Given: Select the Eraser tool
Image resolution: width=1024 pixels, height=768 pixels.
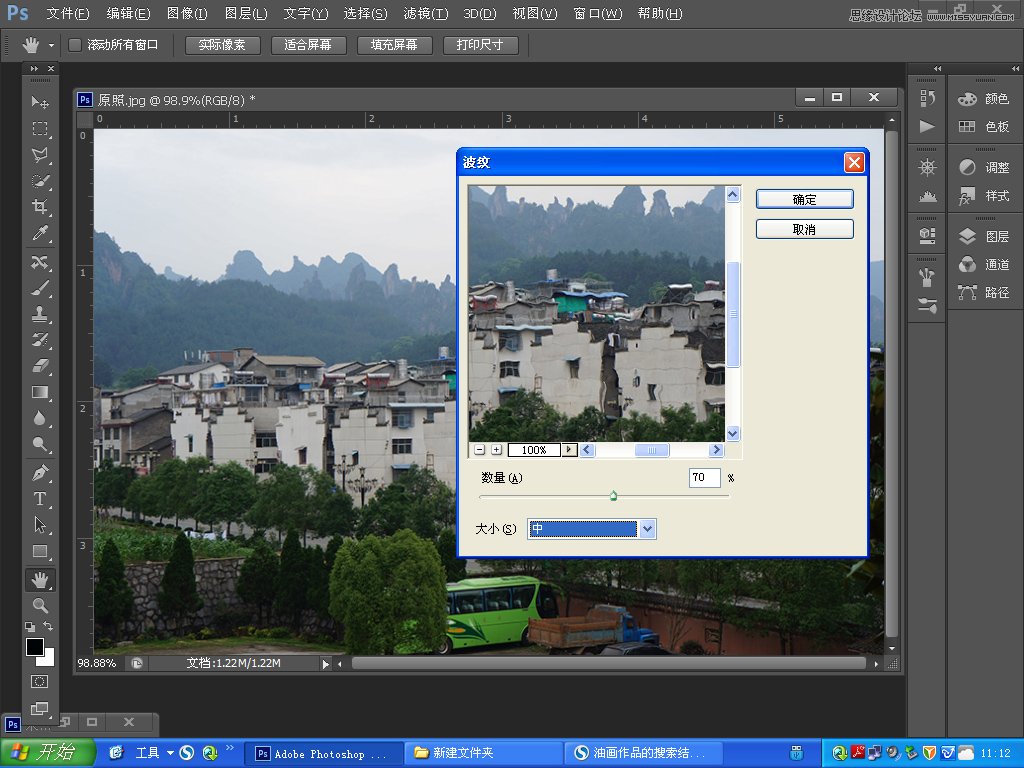Looking at the screenshot, I should point(40,366).
